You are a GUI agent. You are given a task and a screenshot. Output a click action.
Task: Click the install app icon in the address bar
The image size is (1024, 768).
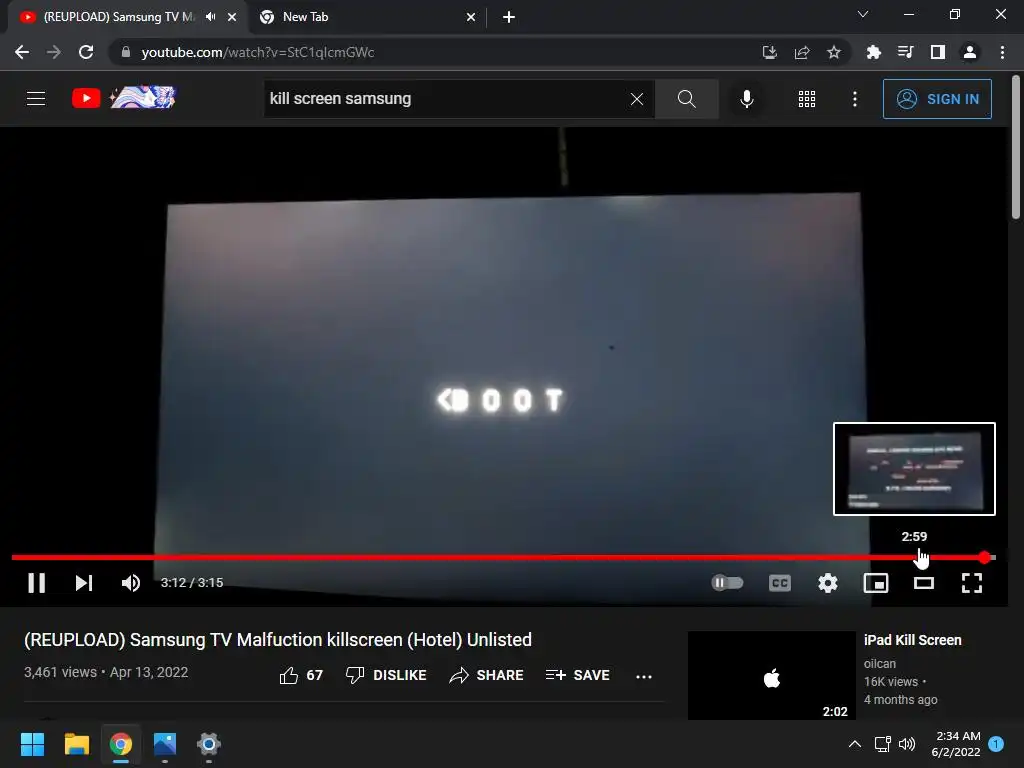coord(769,52)
